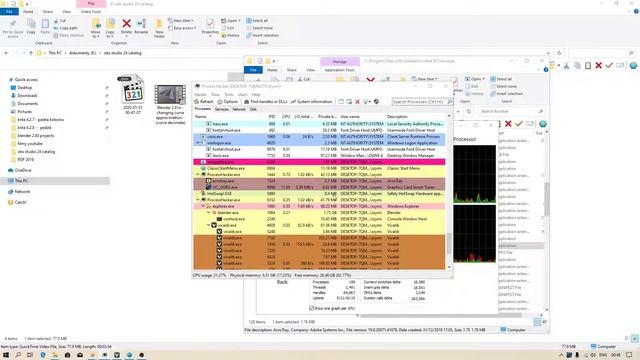The image size is (640, 360).
Task: Click refresh button beside main Explorer address bar
Action: 559,53
